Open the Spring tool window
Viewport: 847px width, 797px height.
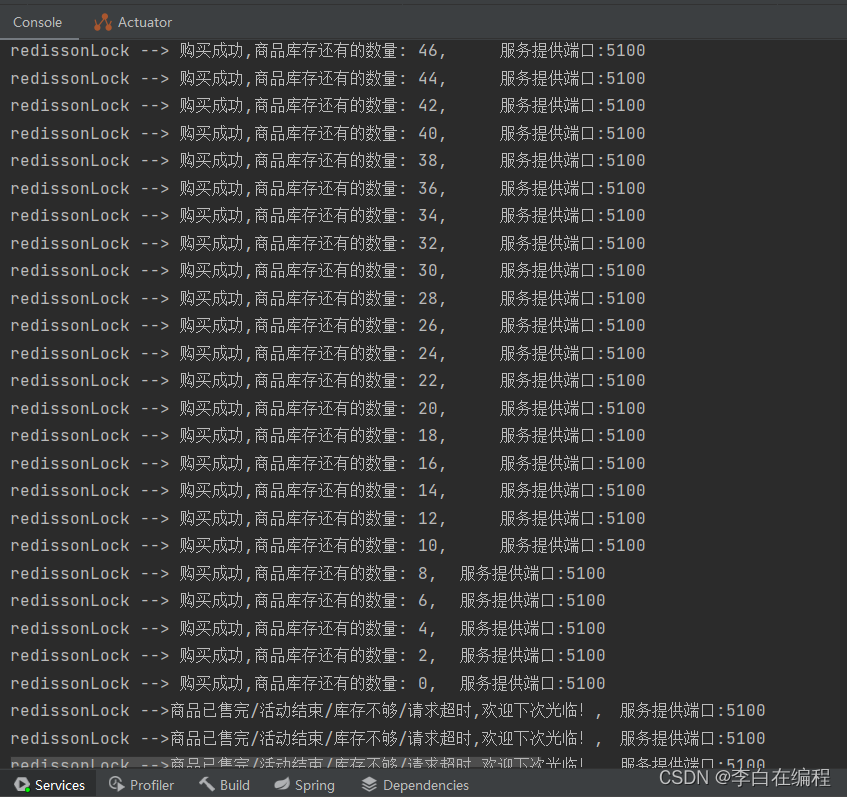pos(305,785)
